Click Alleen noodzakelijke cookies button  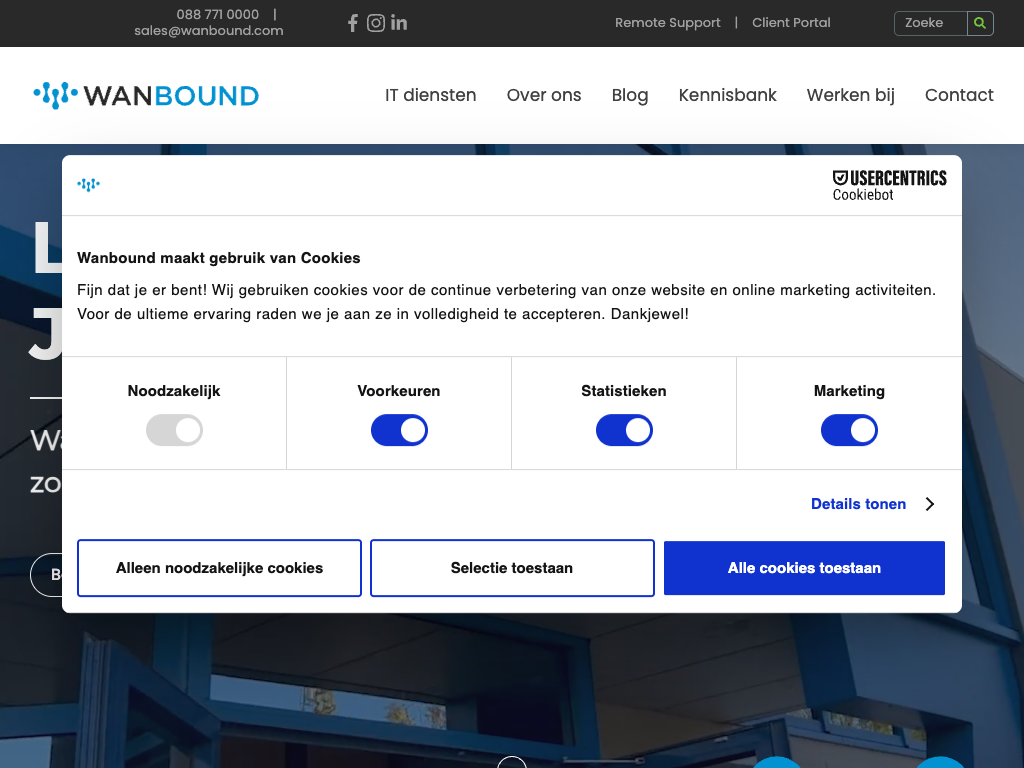(219, 568)
